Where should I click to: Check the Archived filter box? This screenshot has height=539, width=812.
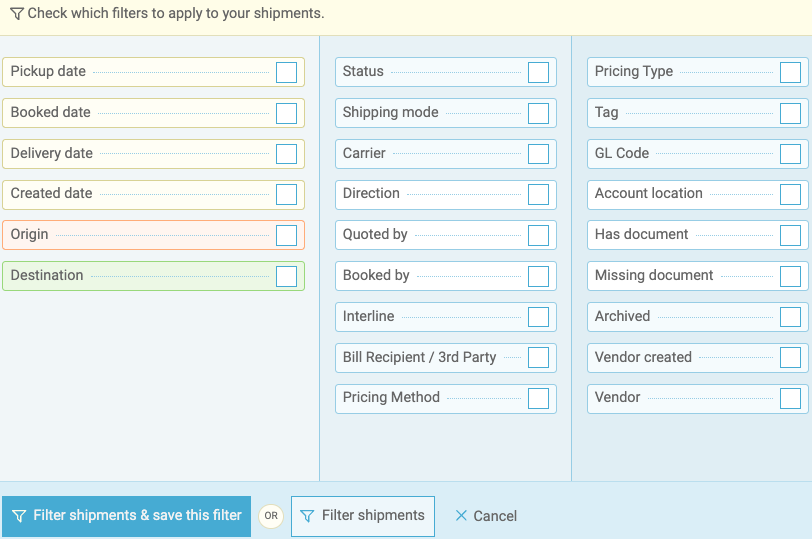(x=790, y=317)
